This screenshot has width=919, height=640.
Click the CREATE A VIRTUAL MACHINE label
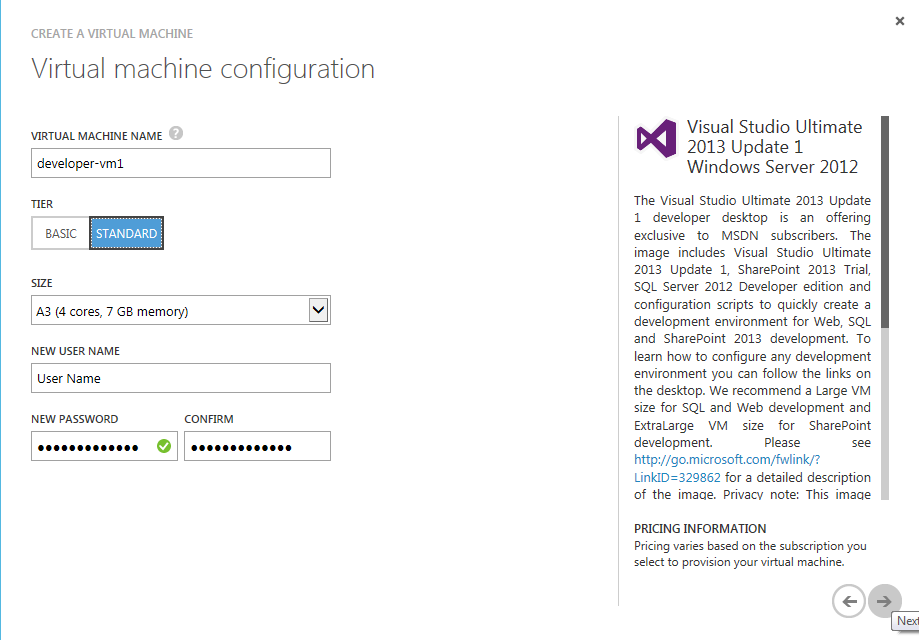coord(112,34)
